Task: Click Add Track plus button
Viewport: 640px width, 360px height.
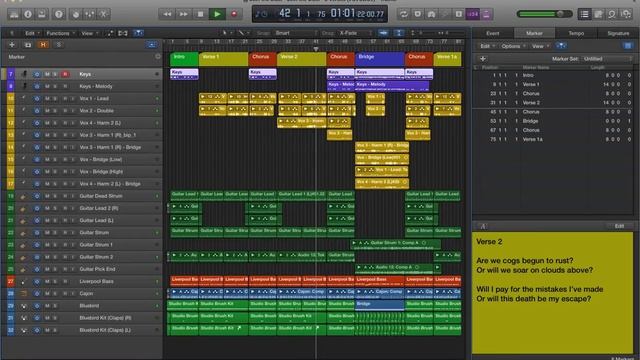Action: pyautogui.click(x=12, y=45)
